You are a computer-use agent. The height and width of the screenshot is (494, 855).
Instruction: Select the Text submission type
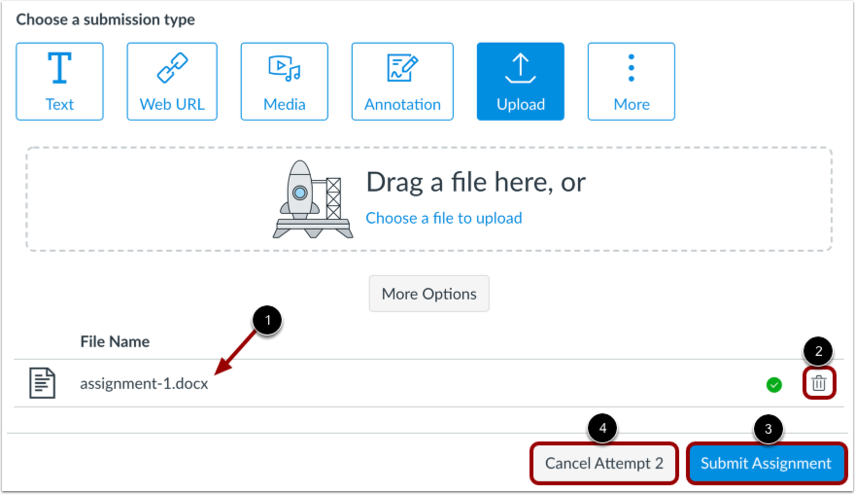[x=59, y=81]
